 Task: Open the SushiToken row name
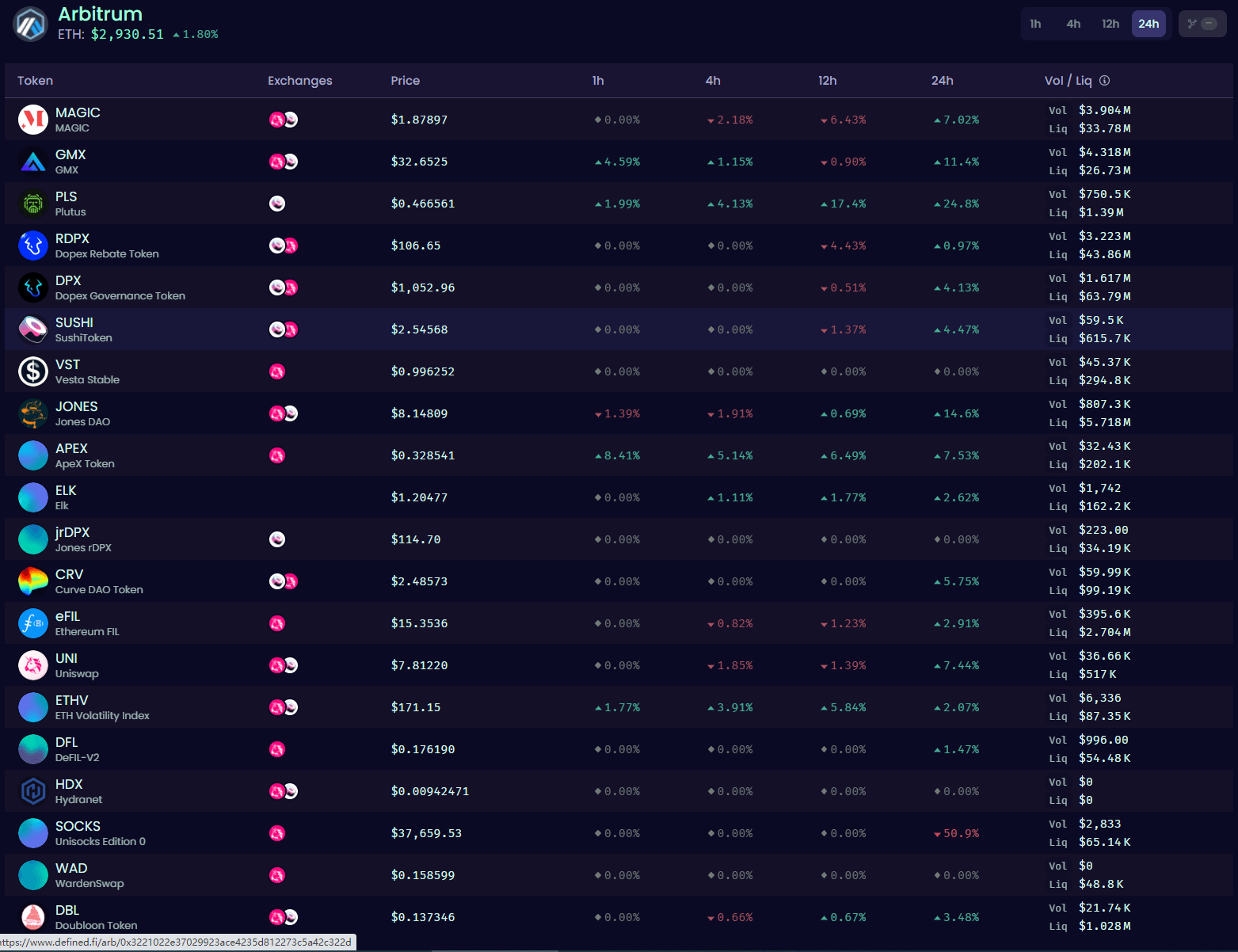tap(84, 337)
